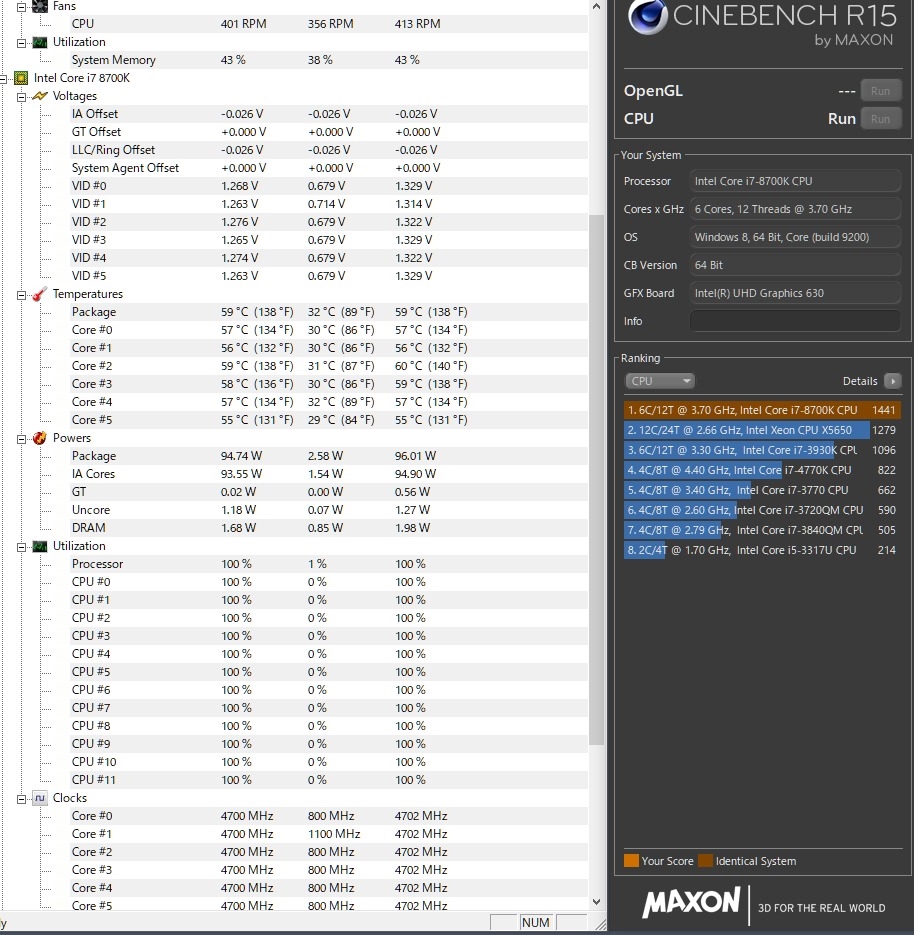Select the i5-3317U ranking entry
The image size is (914, 935).
coord(762,550)
